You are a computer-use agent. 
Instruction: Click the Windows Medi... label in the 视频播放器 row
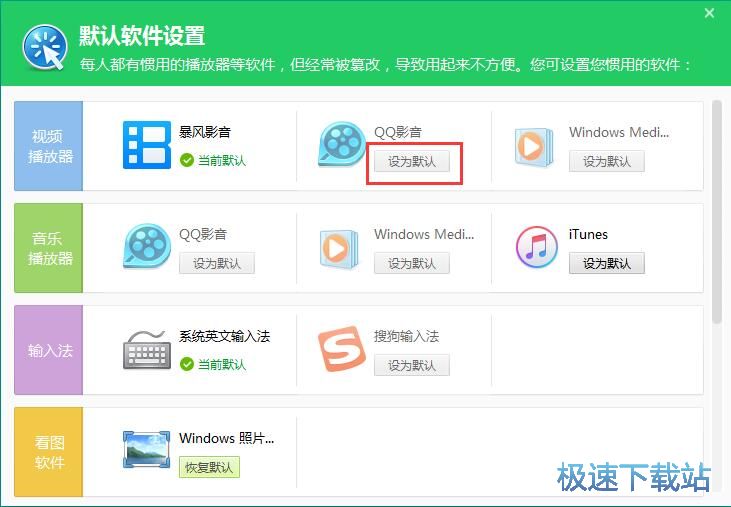point(619,132)
